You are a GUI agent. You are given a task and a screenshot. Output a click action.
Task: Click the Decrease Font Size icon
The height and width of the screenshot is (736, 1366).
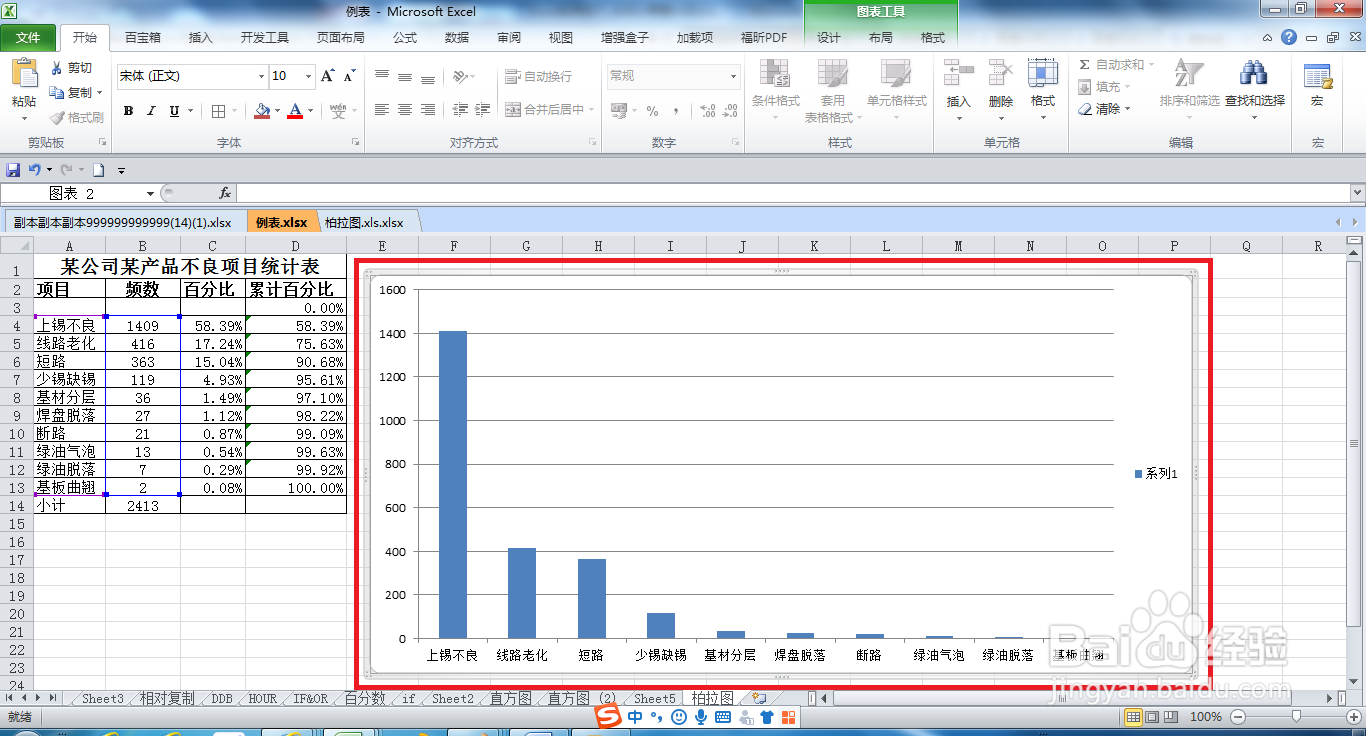pos(349,76)
